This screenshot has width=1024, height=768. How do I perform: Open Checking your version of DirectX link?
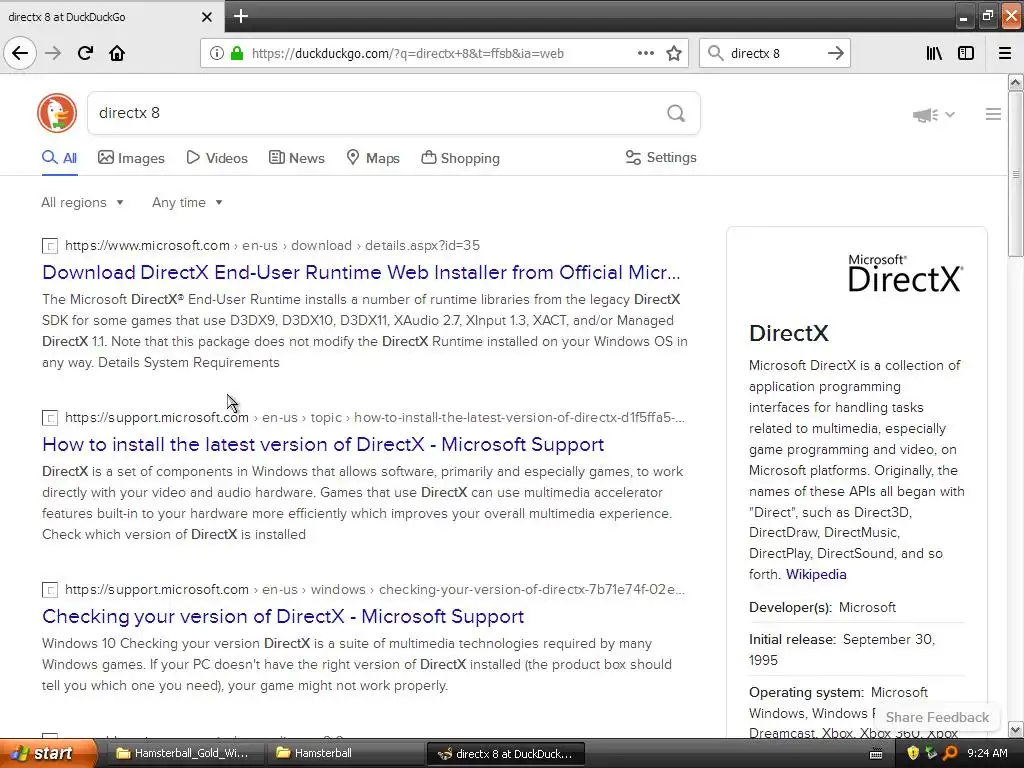click(x=283, y=616)
